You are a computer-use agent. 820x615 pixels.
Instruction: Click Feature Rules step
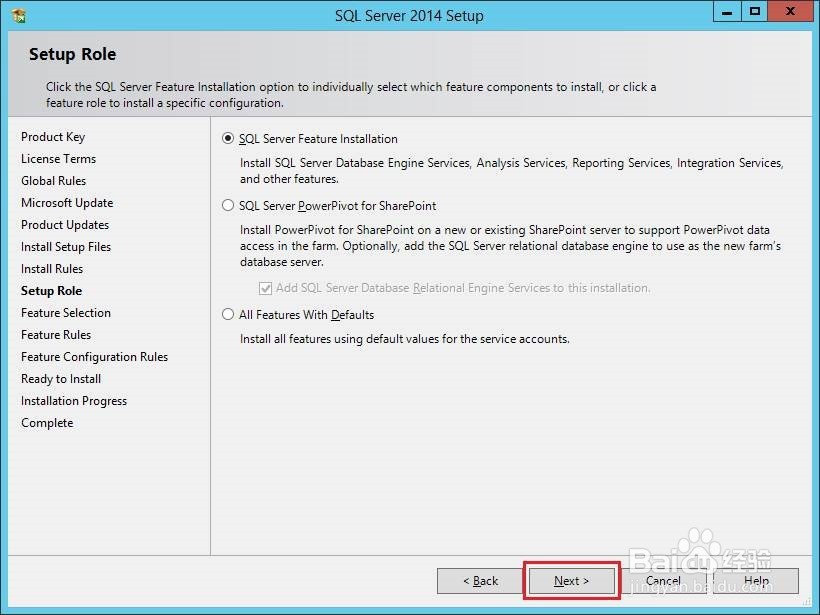(x=56, y=335)
